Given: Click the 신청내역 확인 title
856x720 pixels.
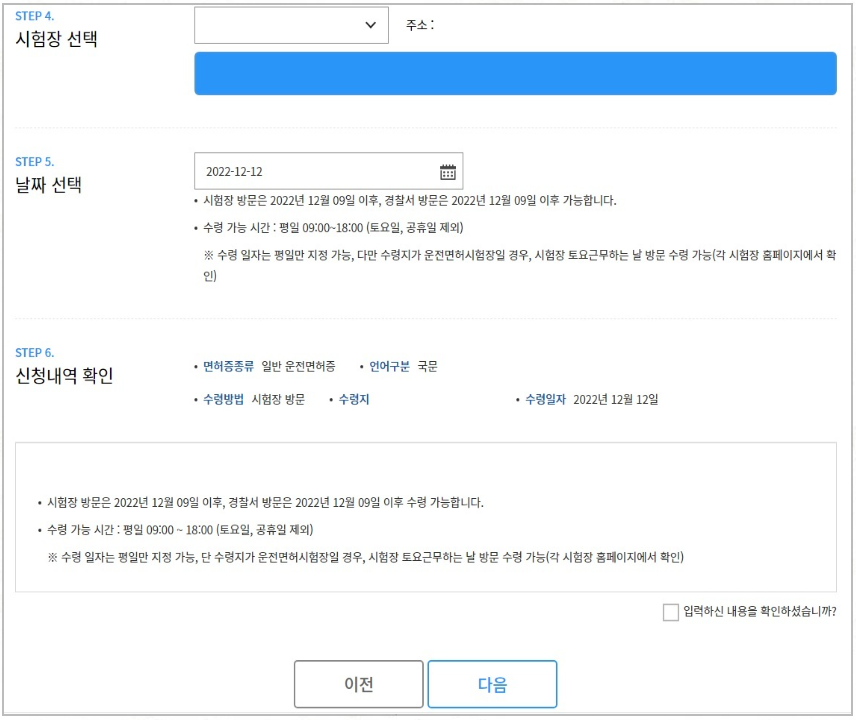Looking at the screenshot, I should 64,376.
